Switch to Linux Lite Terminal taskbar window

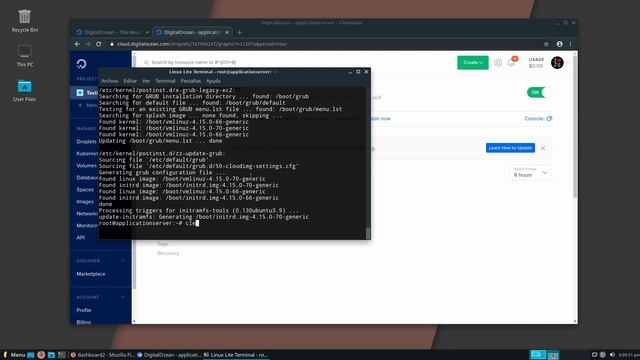tap(236, 355)
